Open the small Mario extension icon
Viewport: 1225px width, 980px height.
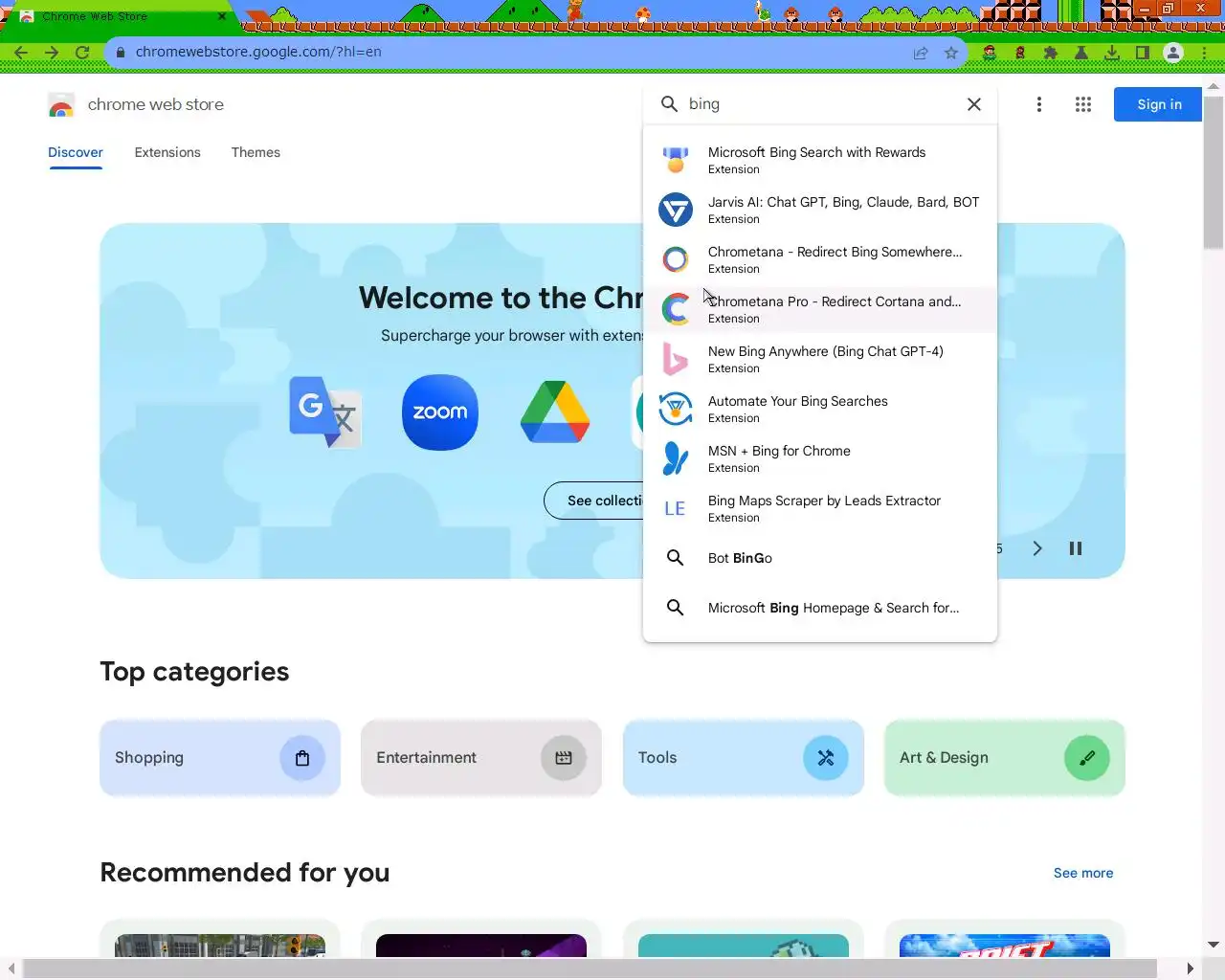tap(1020, 53)
